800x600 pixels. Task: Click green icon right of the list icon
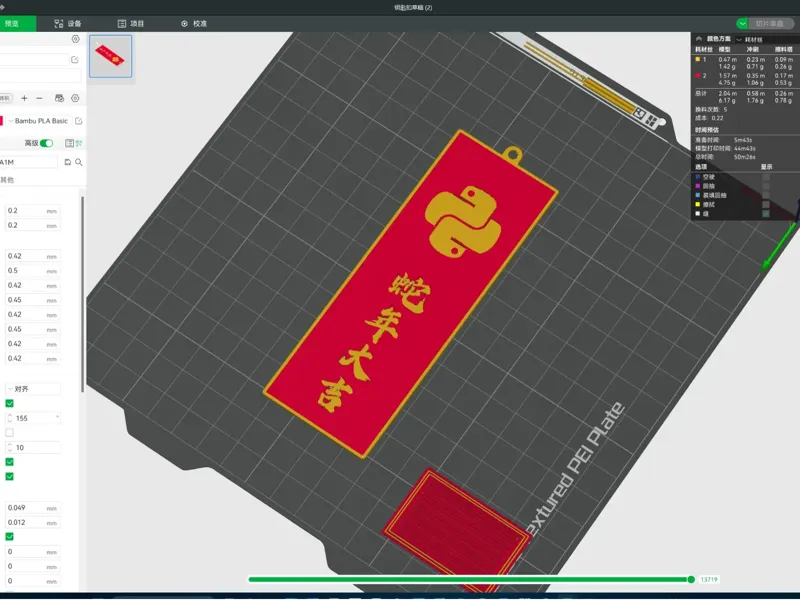(79, 143)
